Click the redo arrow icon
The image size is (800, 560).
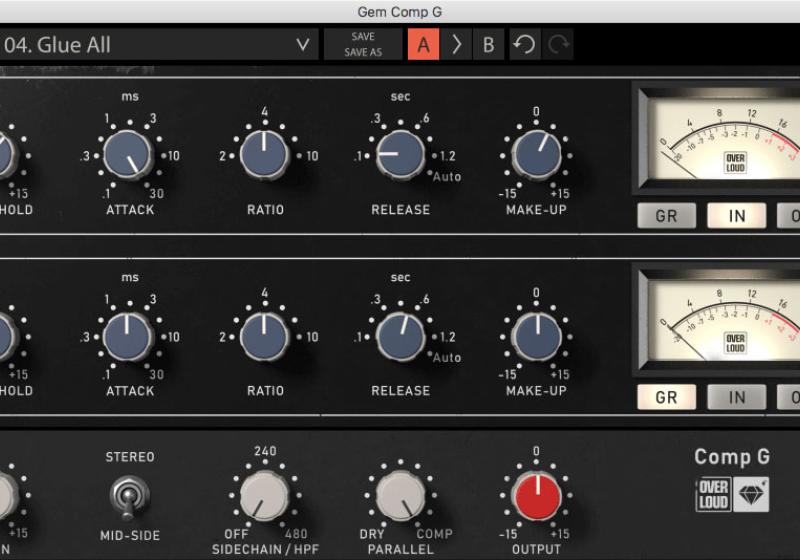pyautogui.click(x=559, y=45)
